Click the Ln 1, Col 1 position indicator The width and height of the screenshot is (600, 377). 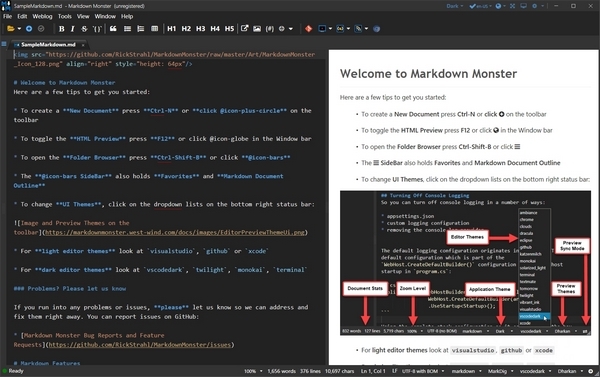tap(373, 371)
